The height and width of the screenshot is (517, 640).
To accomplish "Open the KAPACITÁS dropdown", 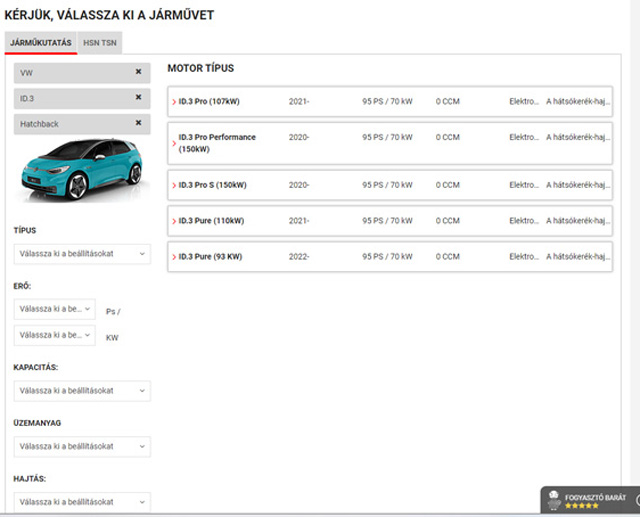I will click(82, 391).
